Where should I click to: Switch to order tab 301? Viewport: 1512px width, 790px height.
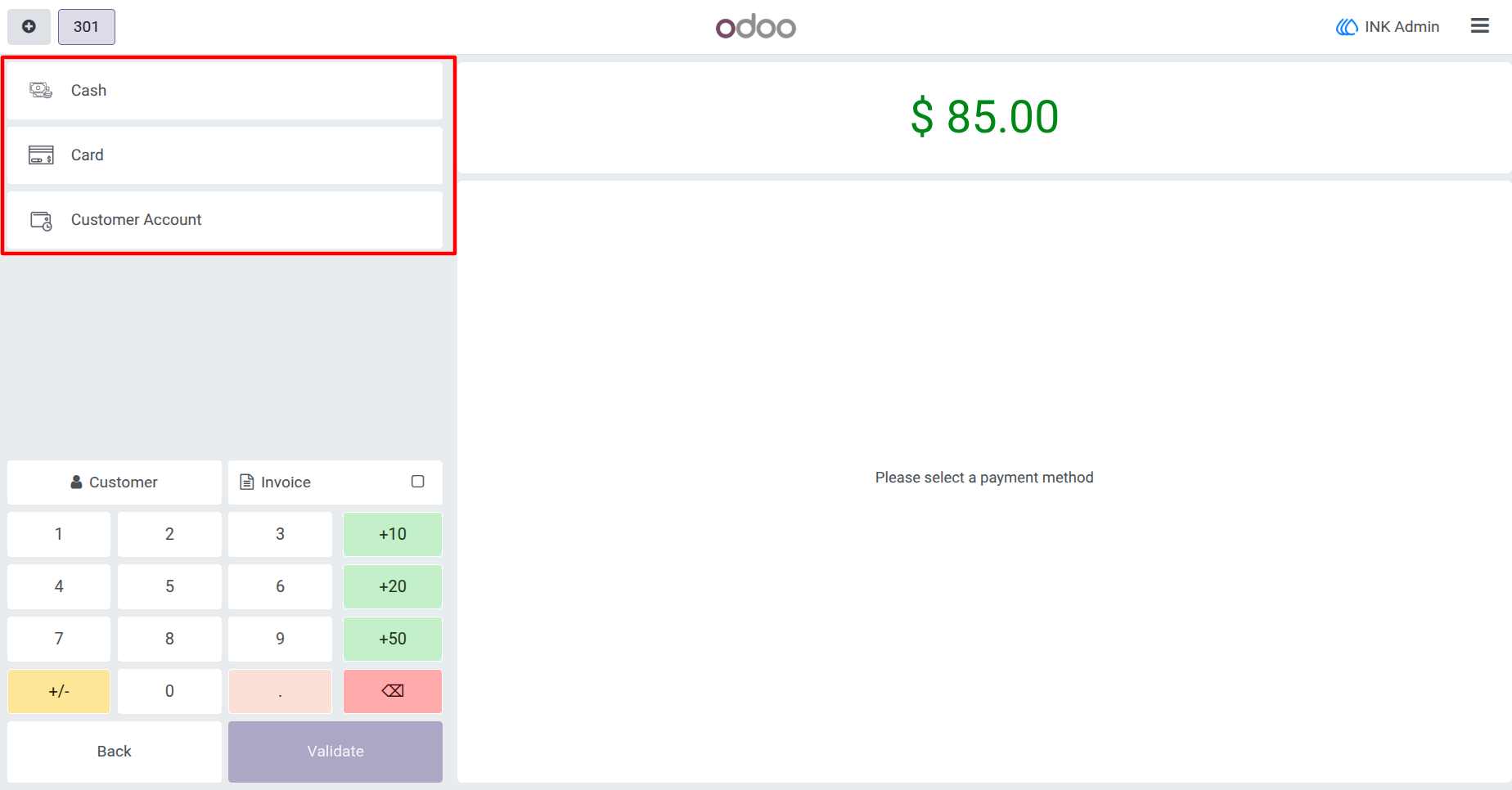pyautogui.click(x=86, y=27)
